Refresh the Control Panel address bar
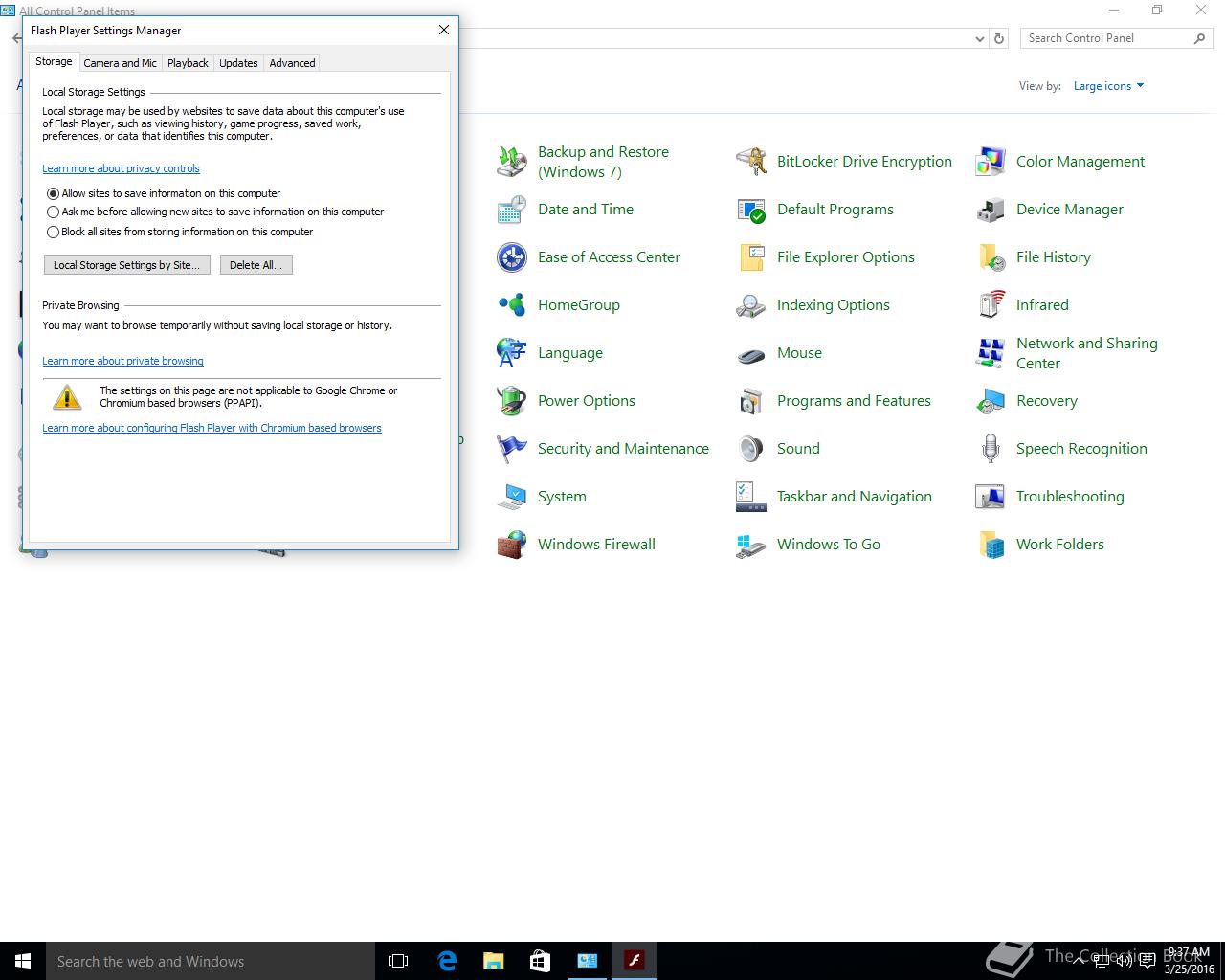 pos(999,39)
